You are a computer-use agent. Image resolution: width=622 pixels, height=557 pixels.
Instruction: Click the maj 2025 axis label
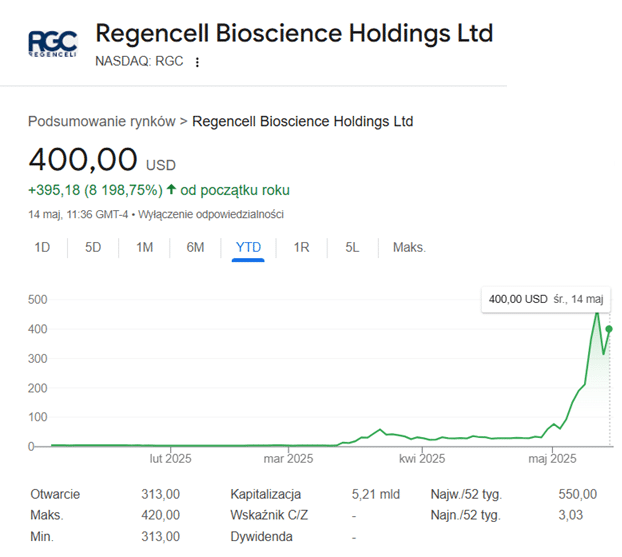pyautogui.click(x=552, y=459)
